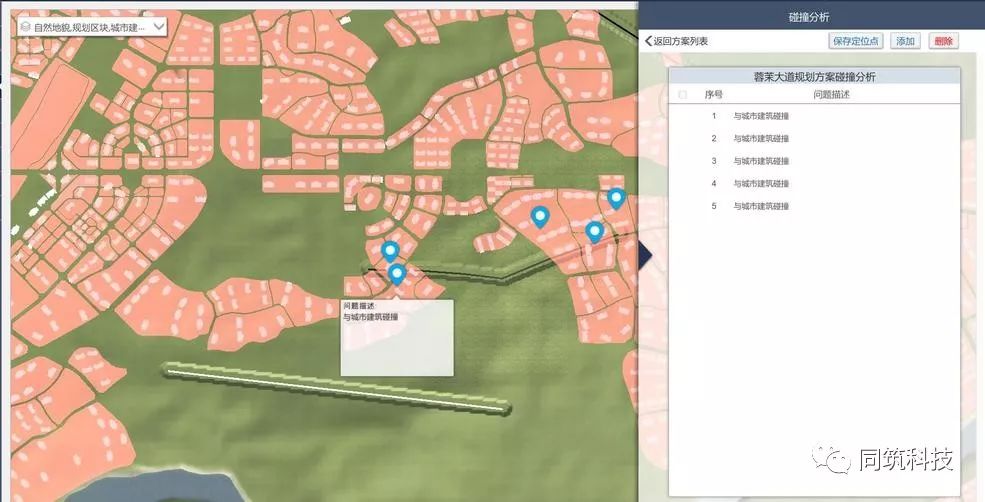Click the 保存定位点 button

pyautogui.click(x=856, y=41)
